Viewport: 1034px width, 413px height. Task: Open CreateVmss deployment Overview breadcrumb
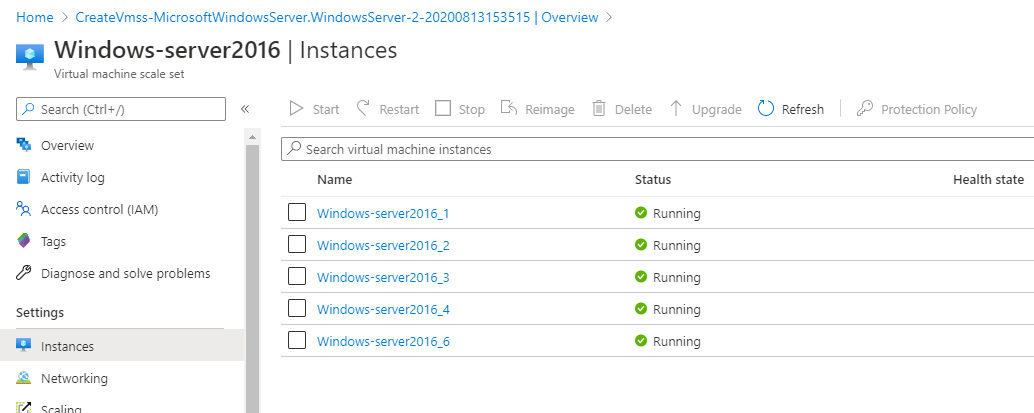337,17
